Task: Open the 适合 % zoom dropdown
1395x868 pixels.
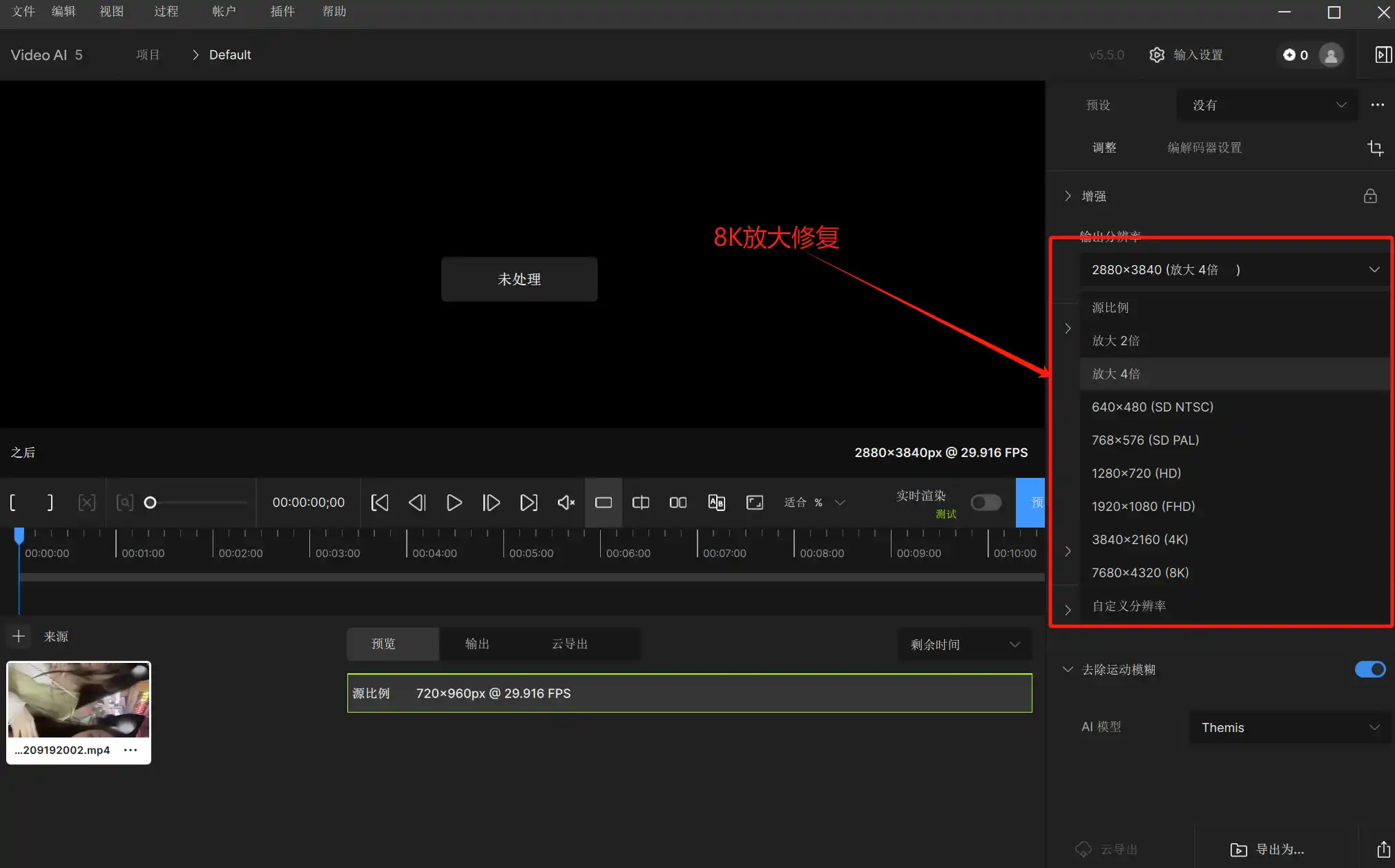Action: click(x=815, y=503)
